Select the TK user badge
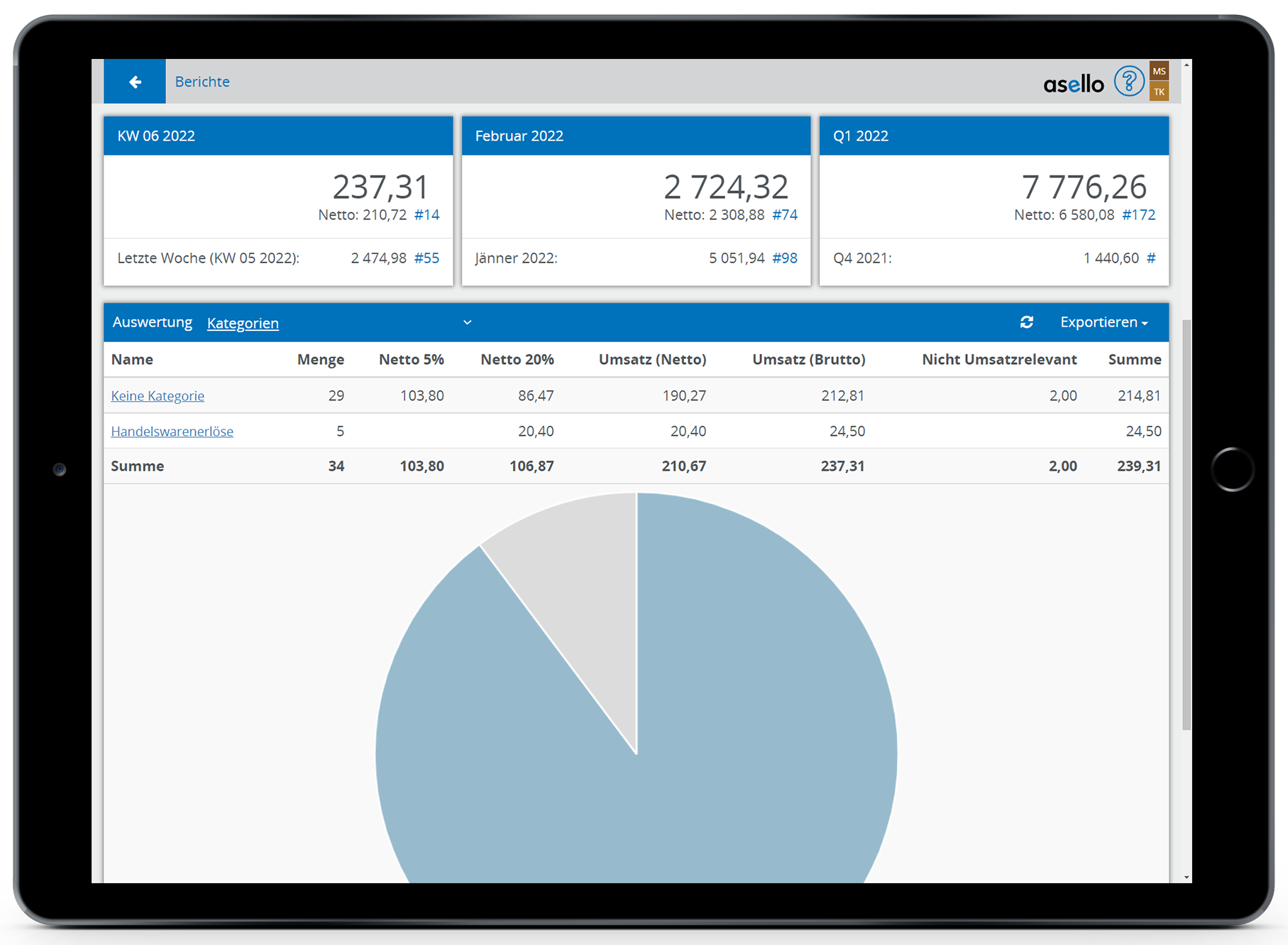The height and width of the screenshot is (945, 1288). 1159,92
